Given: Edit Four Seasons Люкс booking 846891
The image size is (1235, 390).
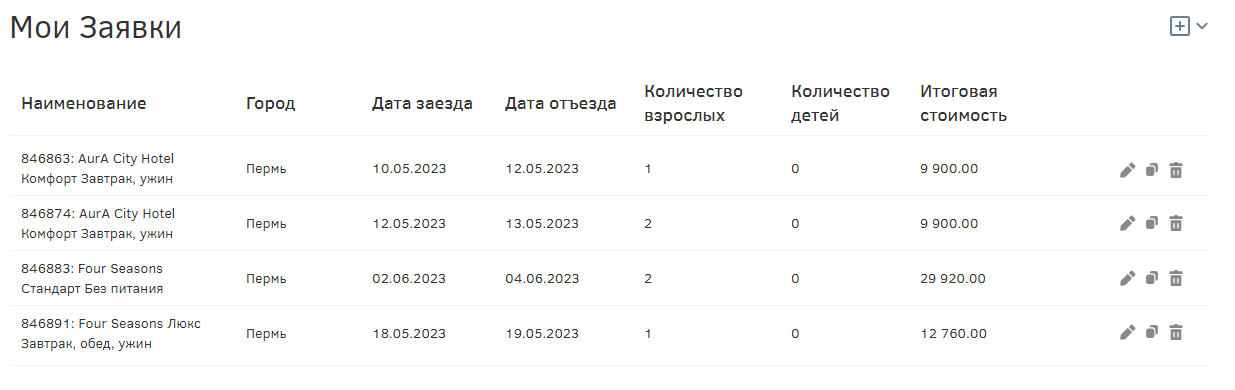Looking at the screenshot, I should (x=1128, y=333).
